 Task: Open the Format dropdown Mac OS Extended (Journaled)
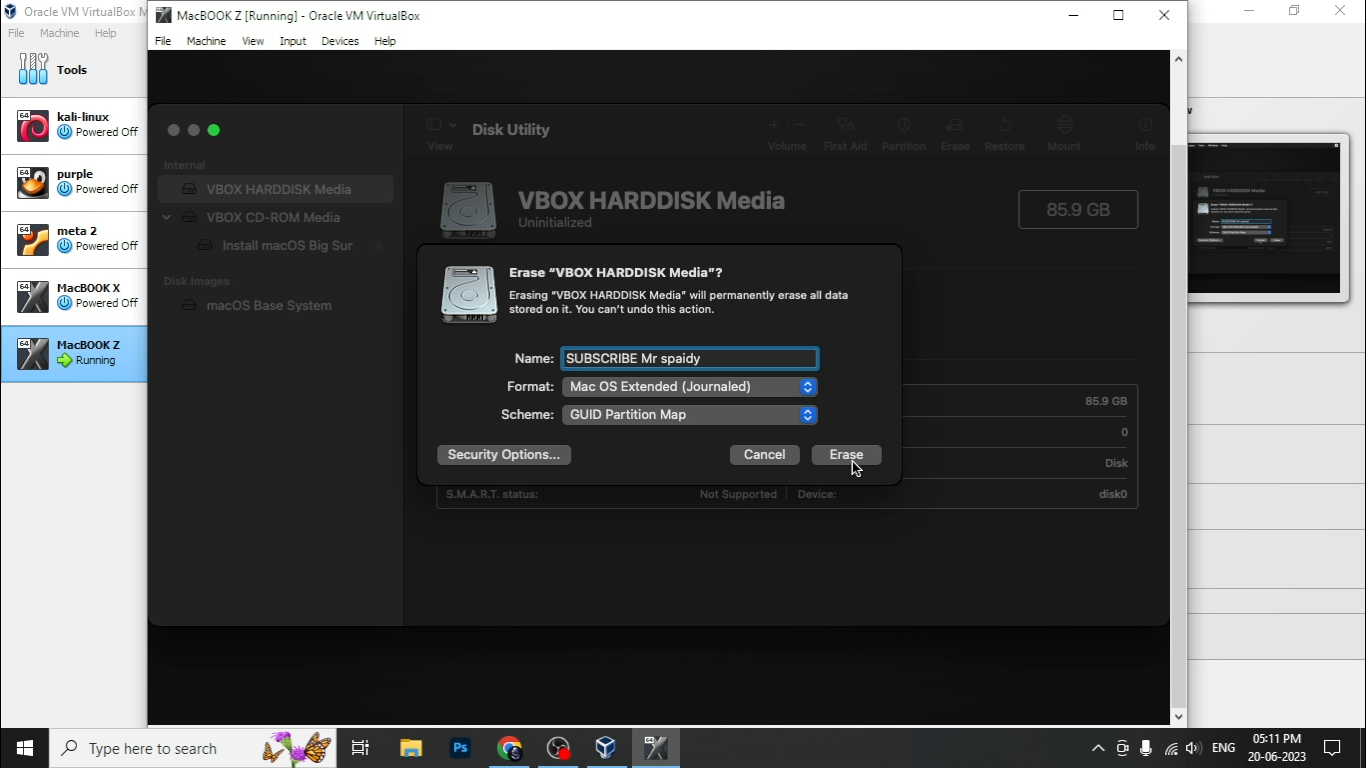(689, 386)
